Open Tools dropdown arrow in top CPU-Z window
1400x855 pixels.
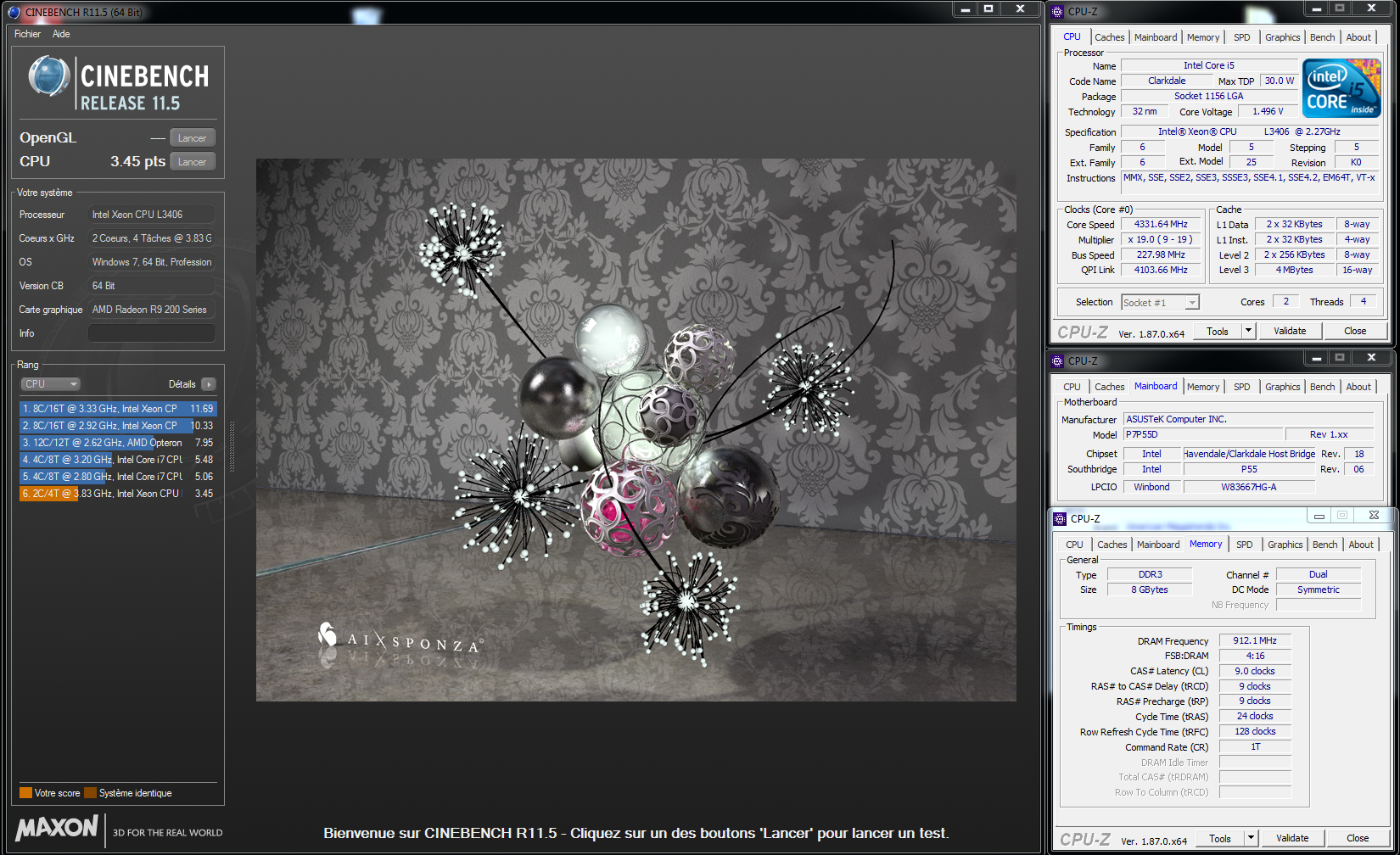1249,332
